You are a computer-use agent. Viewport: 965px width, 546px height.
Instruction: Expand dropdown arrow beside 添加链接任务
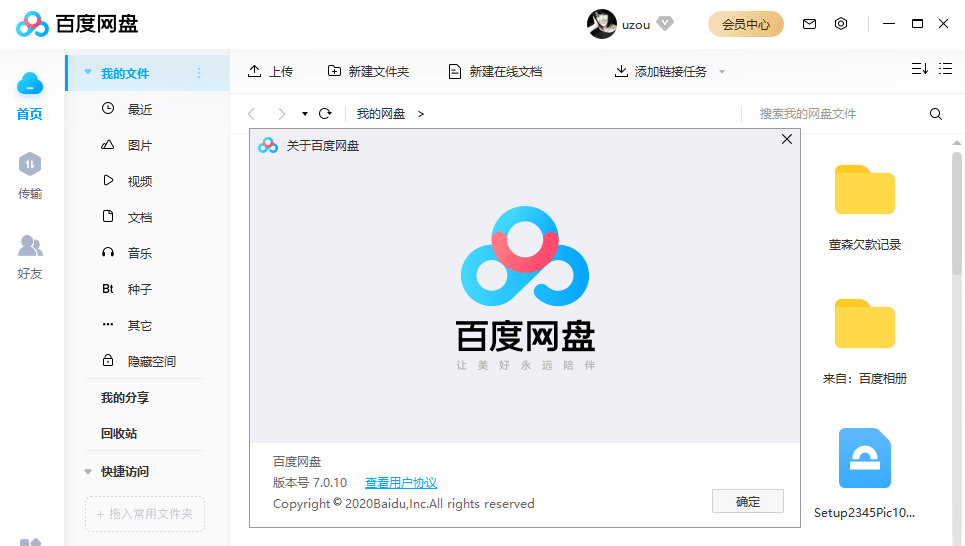pos(722,72)
